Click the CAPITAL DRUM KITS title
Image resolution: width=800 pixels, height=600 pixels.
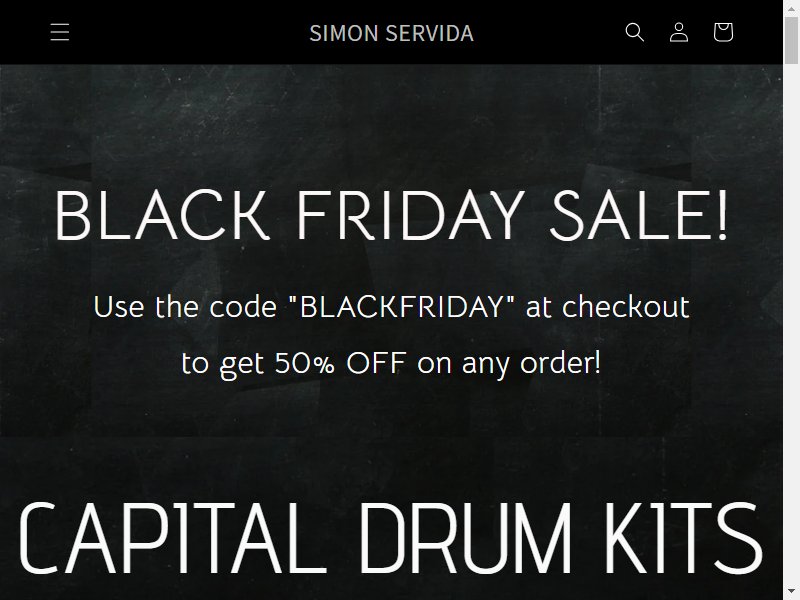(391, 538)
